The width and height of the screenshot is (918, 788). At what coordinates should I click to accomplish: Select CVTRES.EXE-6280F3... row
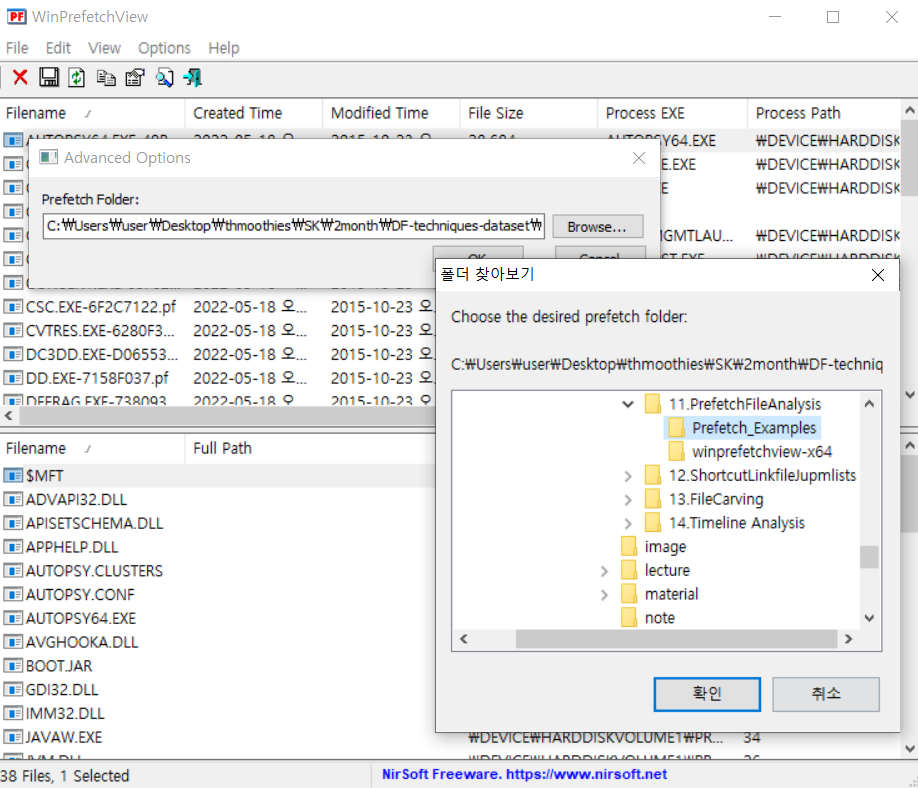tap(218, 331)
